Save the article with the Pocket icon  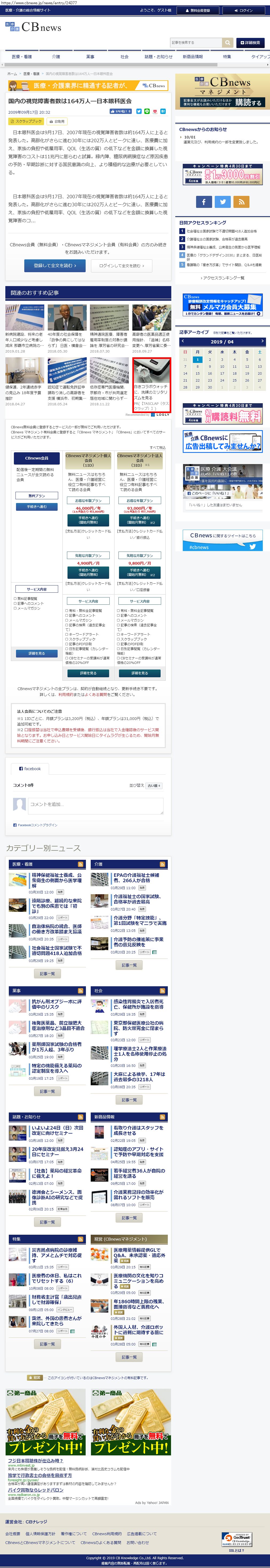point(154,111)
